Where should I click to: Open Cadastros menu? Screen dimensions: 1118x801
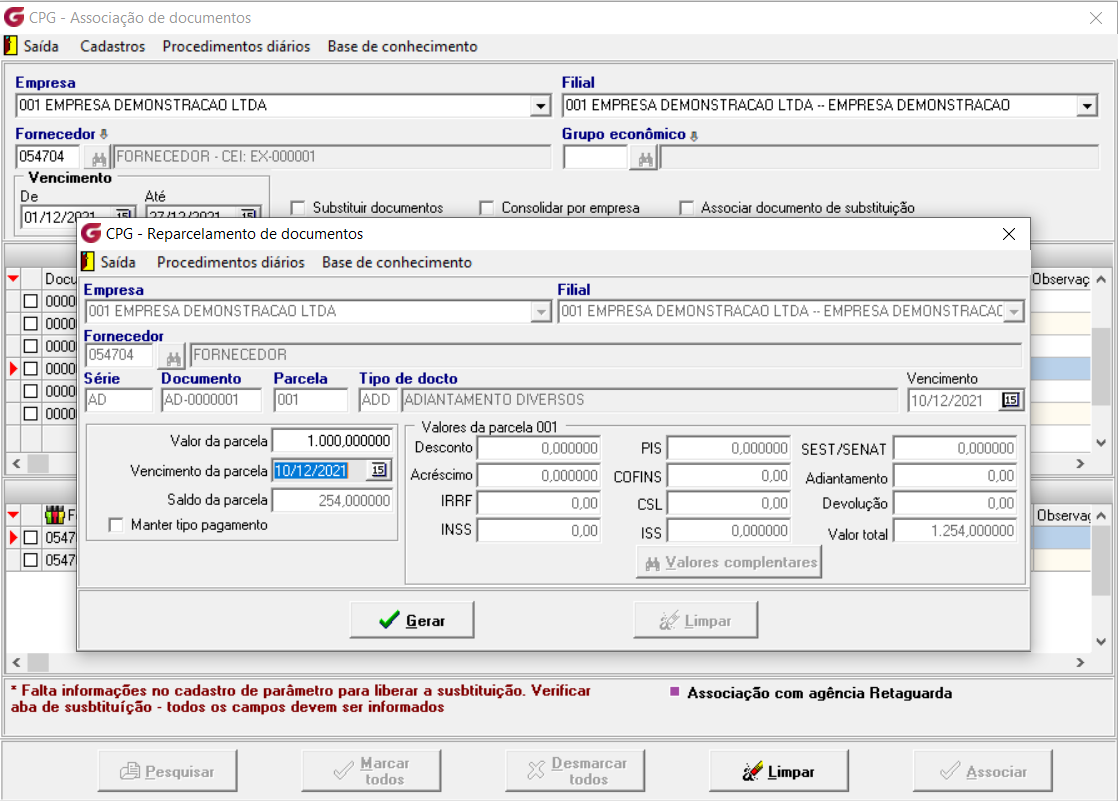113,46
